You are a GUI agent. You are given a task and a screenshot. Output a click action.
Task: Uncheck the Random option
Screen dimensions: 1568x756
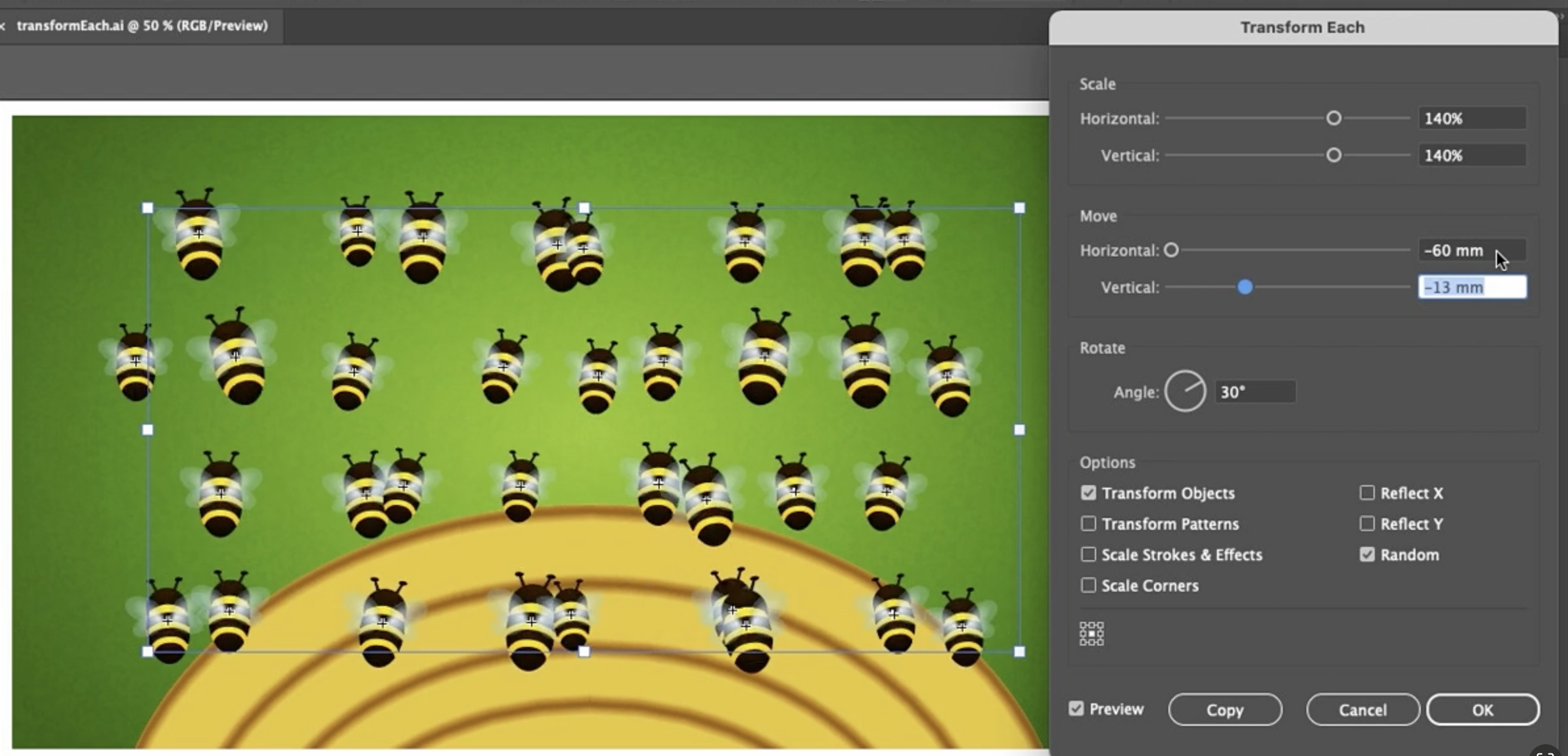click(x=1367, y=555)
